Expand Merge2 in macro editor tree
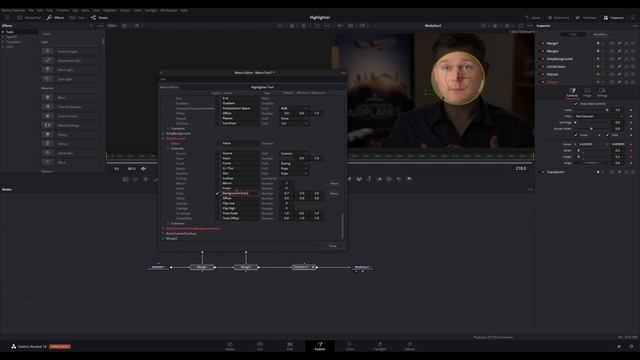The width and height of the screenshot is (640, 360). coord(163,238)
